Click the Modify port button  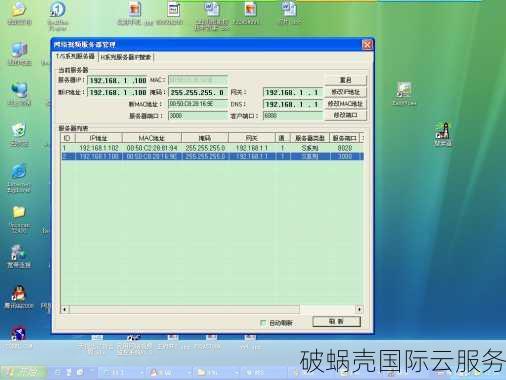(345, 115)
